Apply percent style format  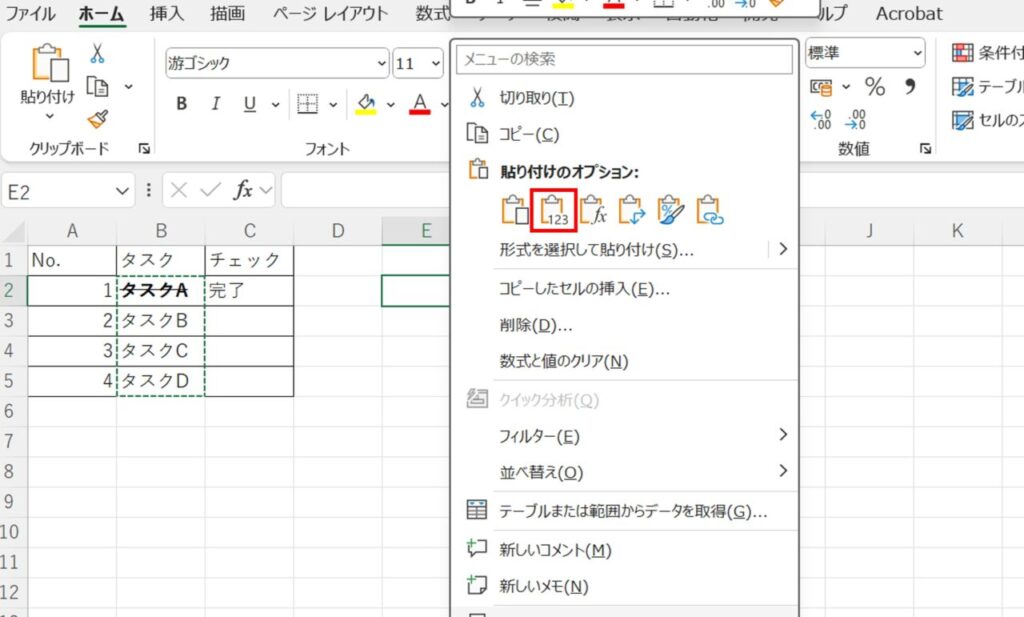click(875, 86)
